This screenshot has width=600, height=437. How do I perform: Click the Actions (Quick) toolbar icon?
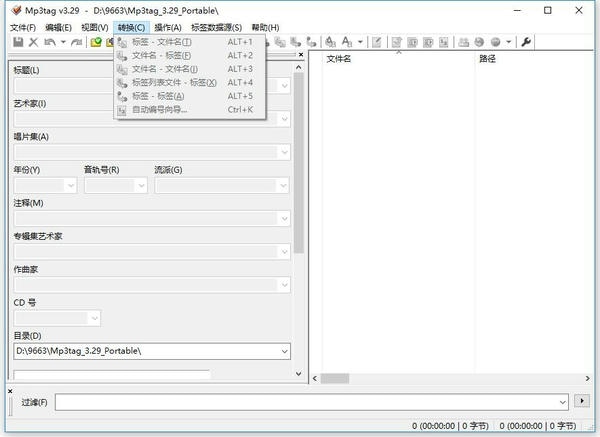347,42
